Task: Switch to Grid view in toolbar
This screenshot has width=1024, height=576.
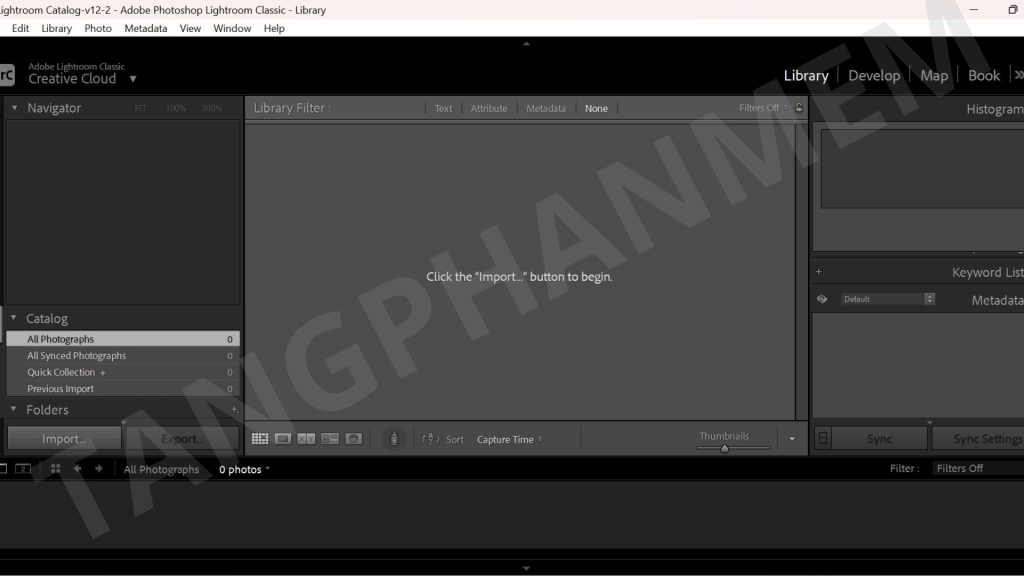Action: pyautogui.click(x=260, y=439)
